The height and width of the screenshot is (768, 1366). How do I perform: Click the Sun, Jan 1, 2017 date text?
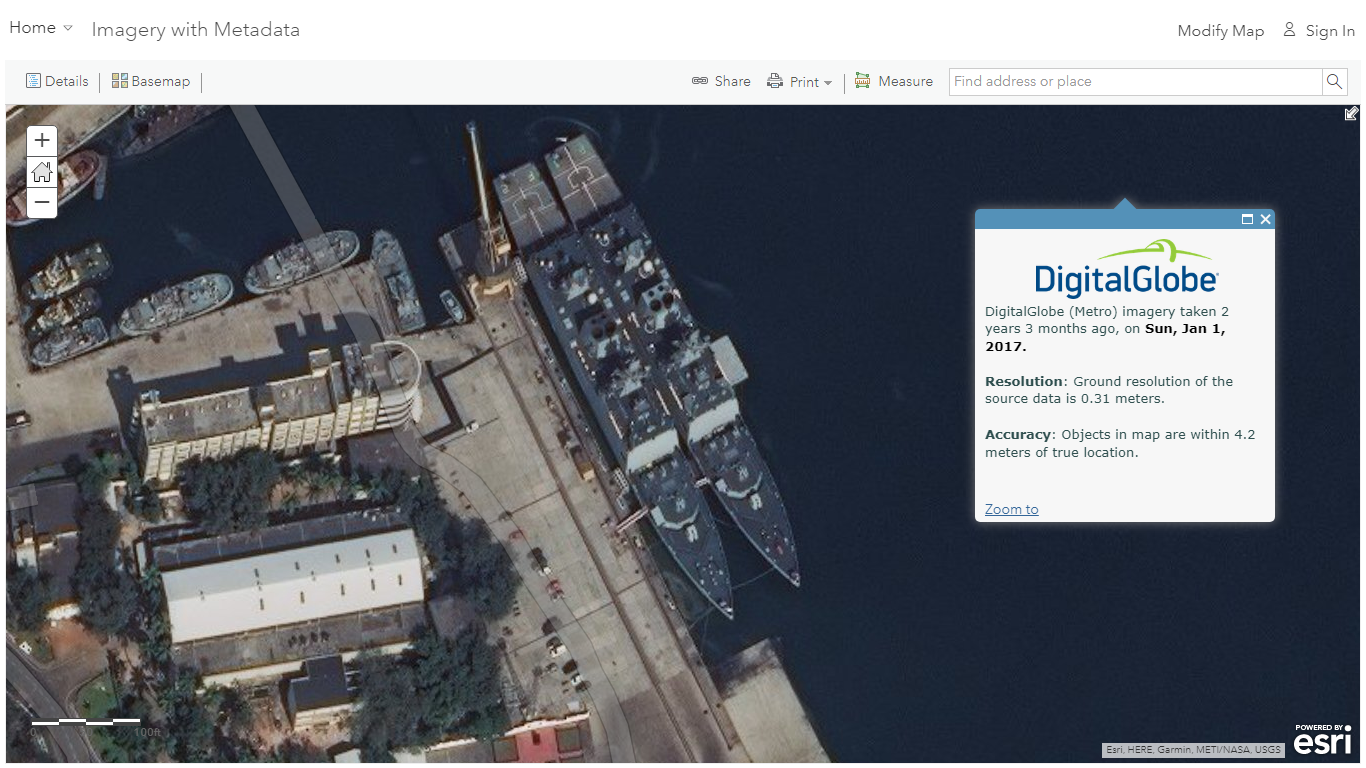[1106, 337]
